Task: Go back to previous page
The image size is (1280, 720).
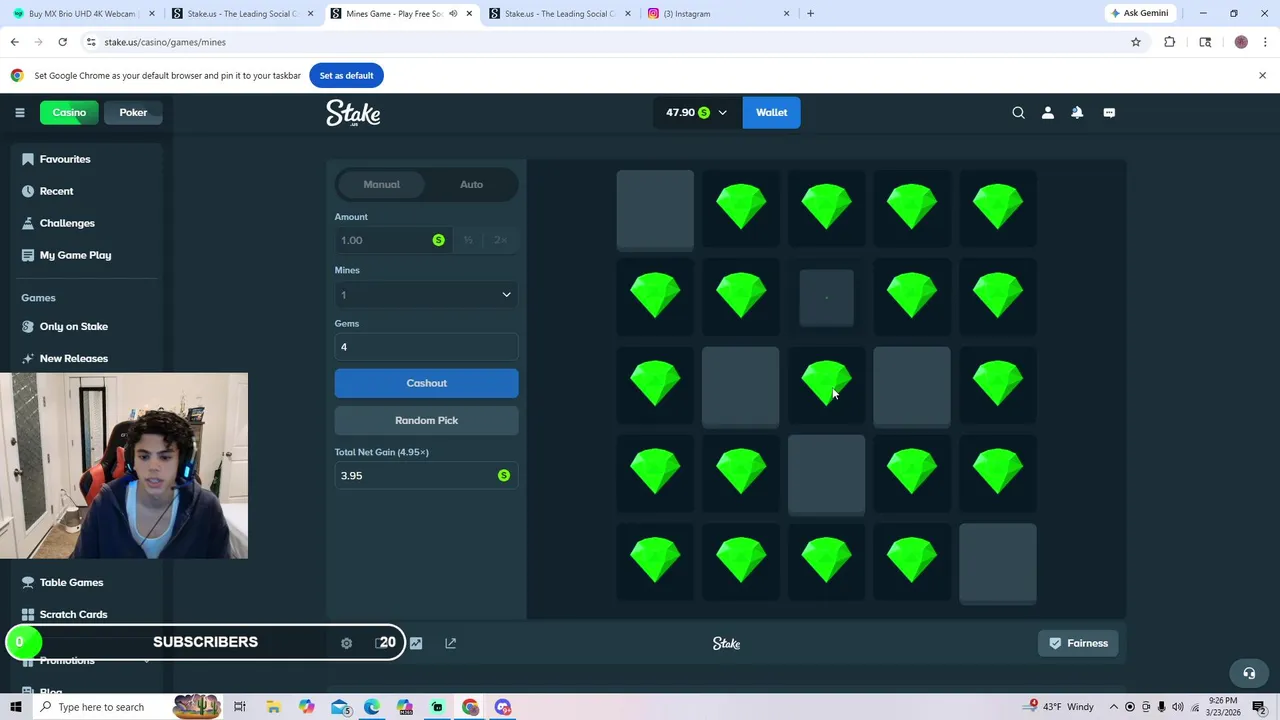Action: [x=14, y=42]
